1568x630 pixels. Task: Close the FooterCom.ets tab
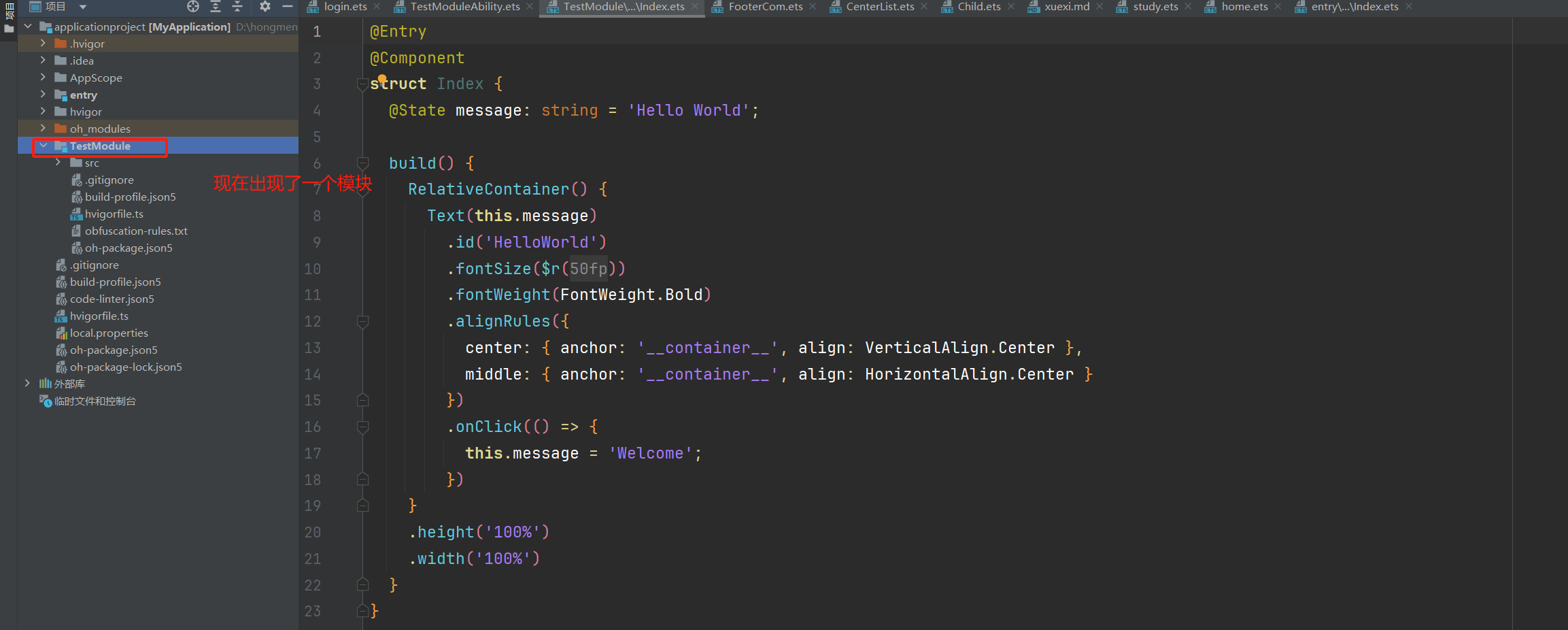click(813, 7)
